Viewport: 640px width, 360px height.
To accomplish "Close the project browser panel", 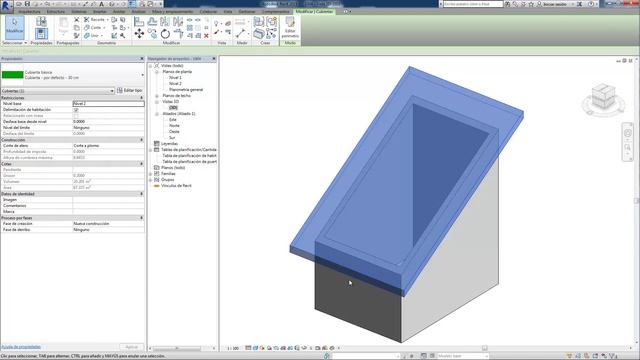I will (x=214, y=59).
